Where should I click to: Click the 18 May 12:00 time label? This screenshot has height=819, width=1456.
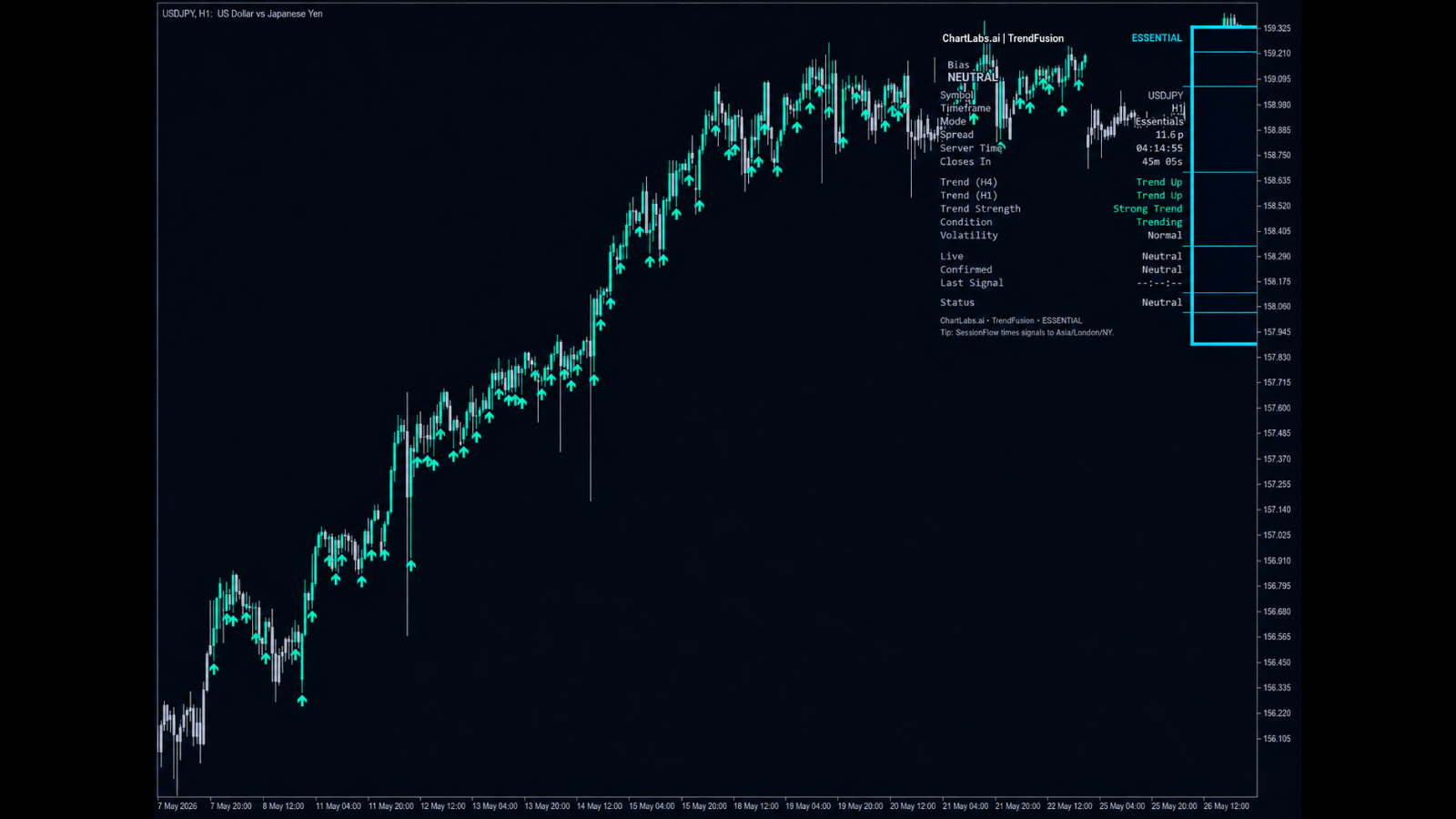pyautogui.click(x=756, y=806)
